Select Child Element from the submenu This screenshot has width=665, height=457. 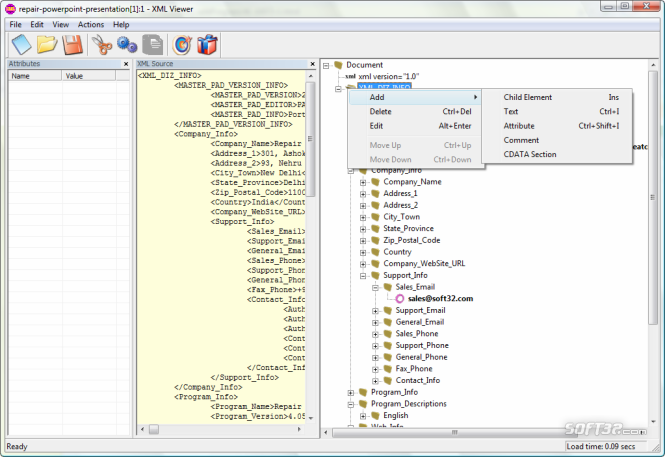[x=556, y=97]
